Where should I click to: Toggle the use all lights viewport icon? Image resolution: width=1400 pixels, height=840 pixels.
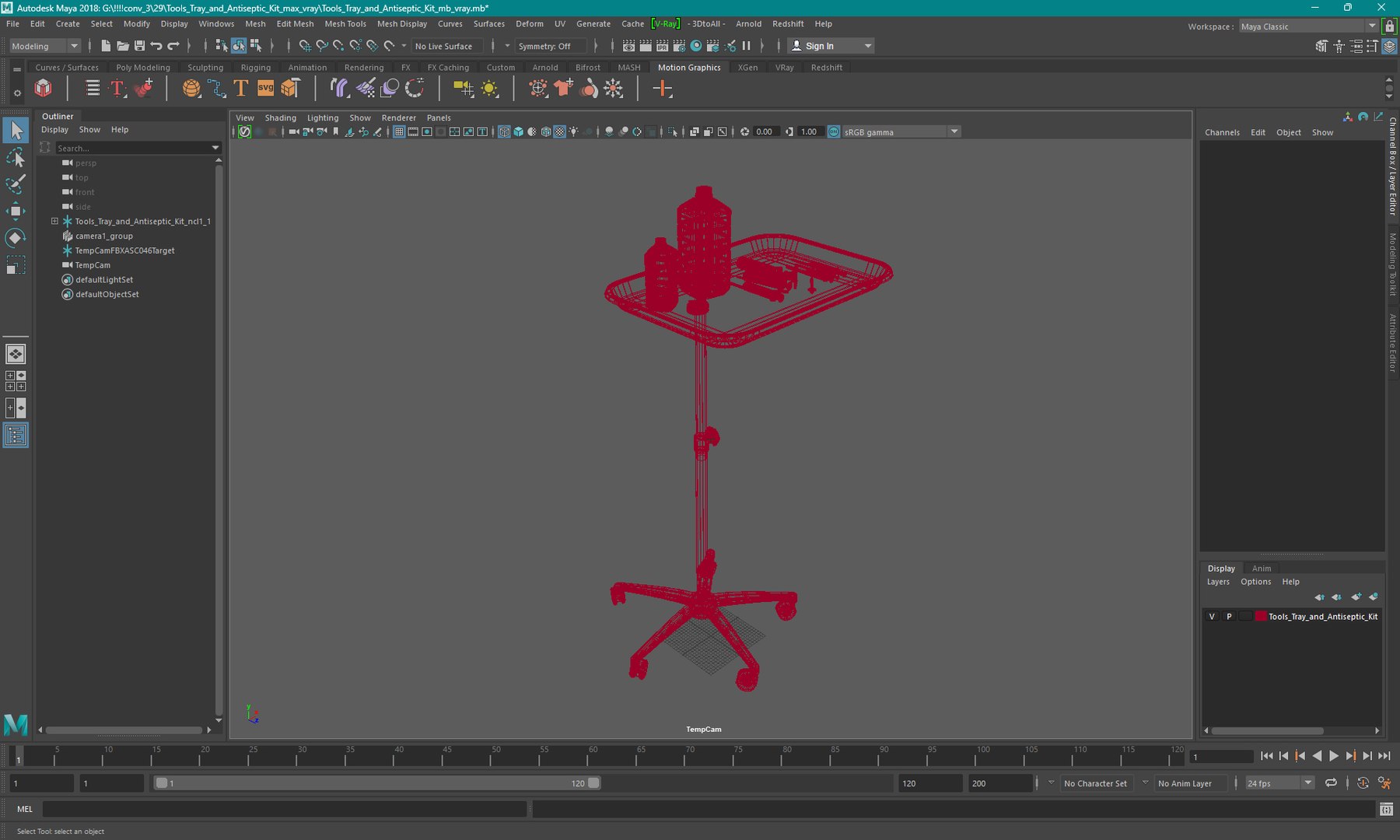point(573,131)
